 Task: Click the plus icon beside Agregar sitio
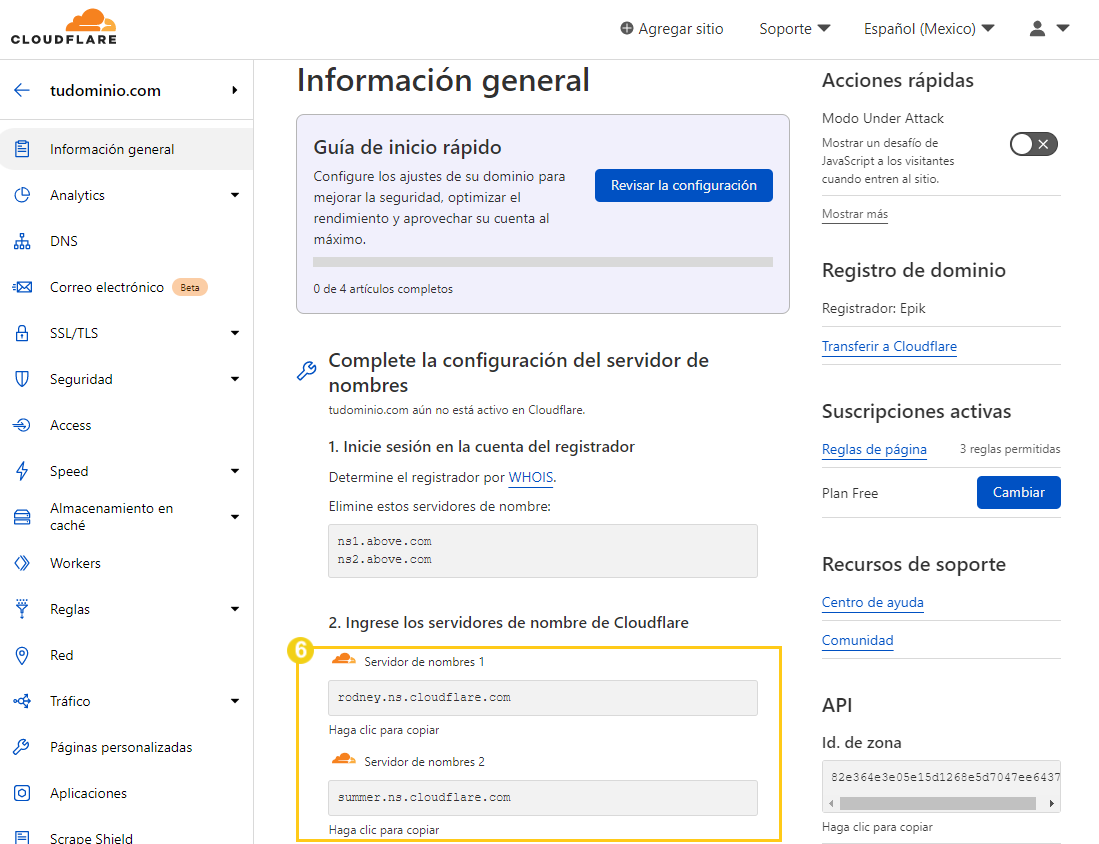(627, 28)
